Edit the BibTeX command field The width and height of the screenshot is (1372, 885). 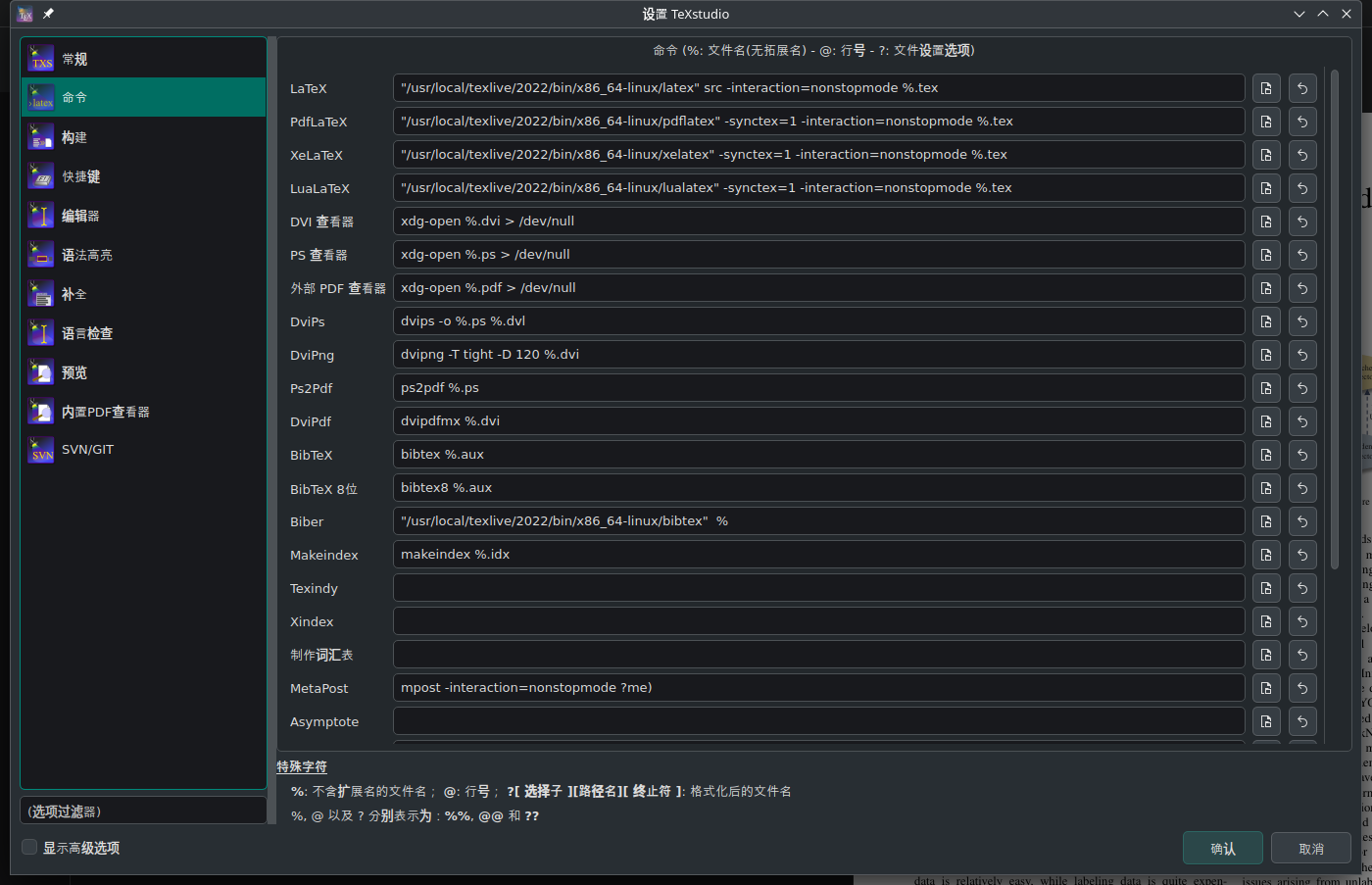(818, 455)
